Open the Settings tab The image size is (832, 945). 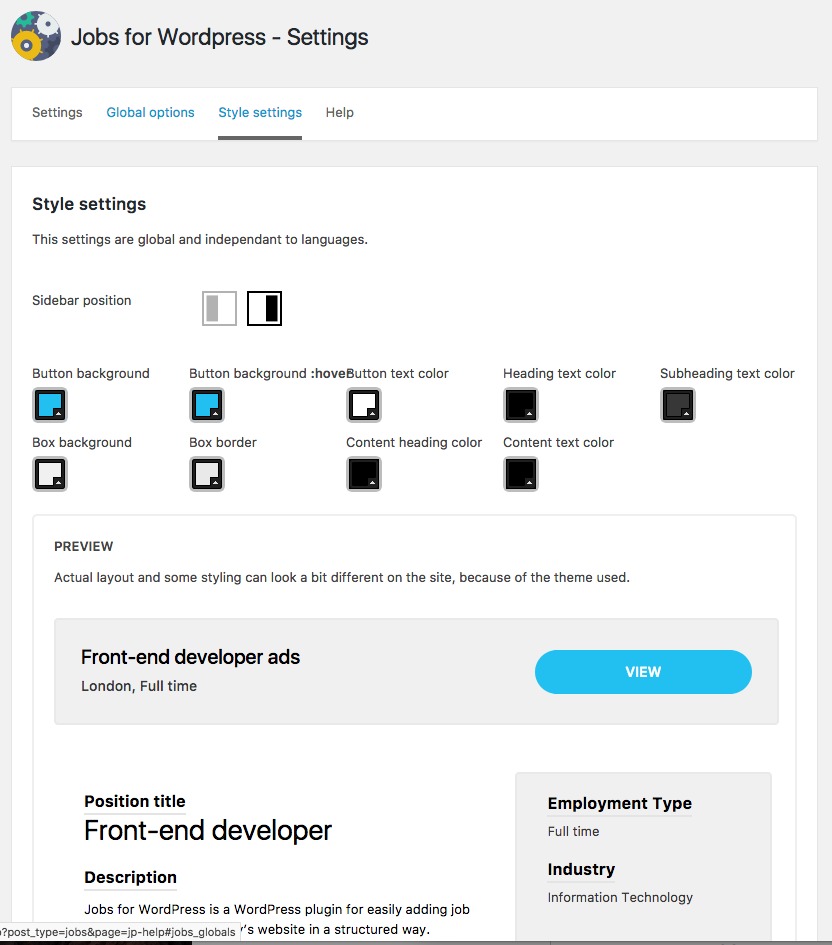tap(57, 113)
